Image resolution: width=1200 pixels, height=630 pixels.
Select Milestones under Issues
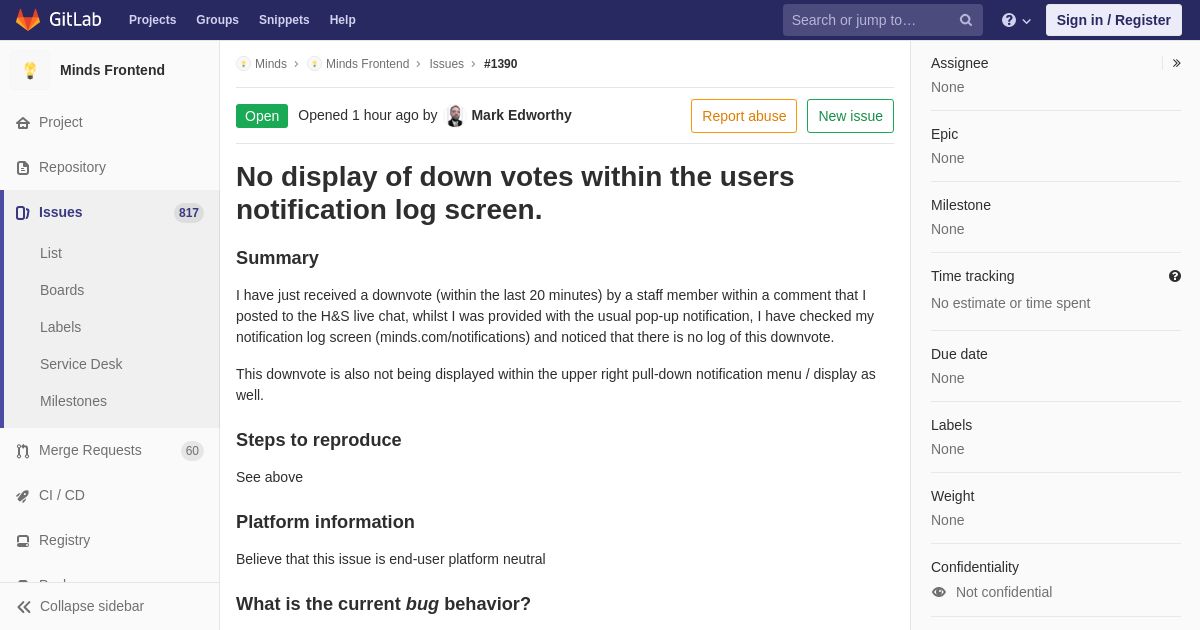[x=73, y=401]
